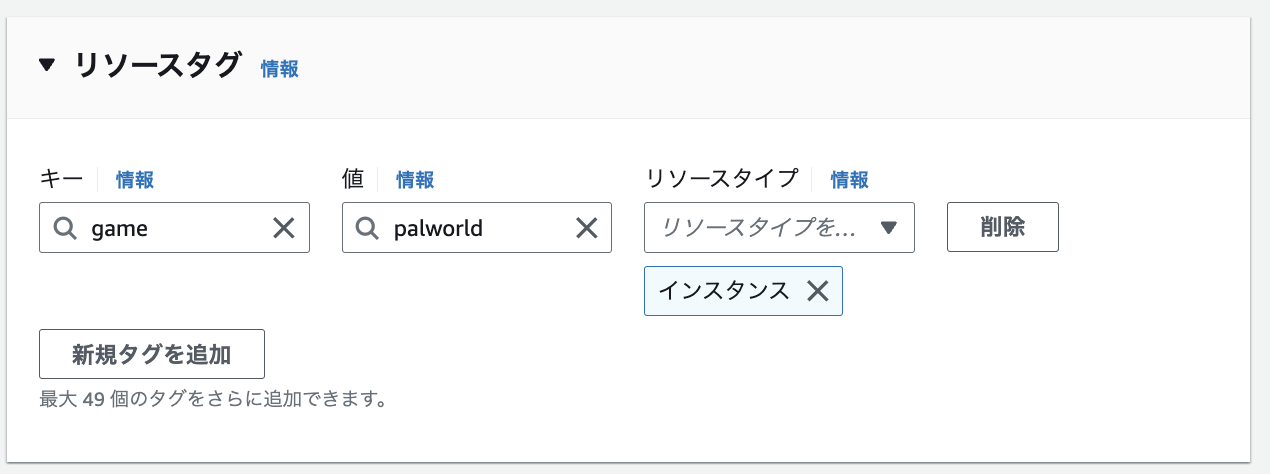Viewport: 1270px width, 474px height.
Task: Collapse the リソースタグ section triangle
Action: [47, 66]
